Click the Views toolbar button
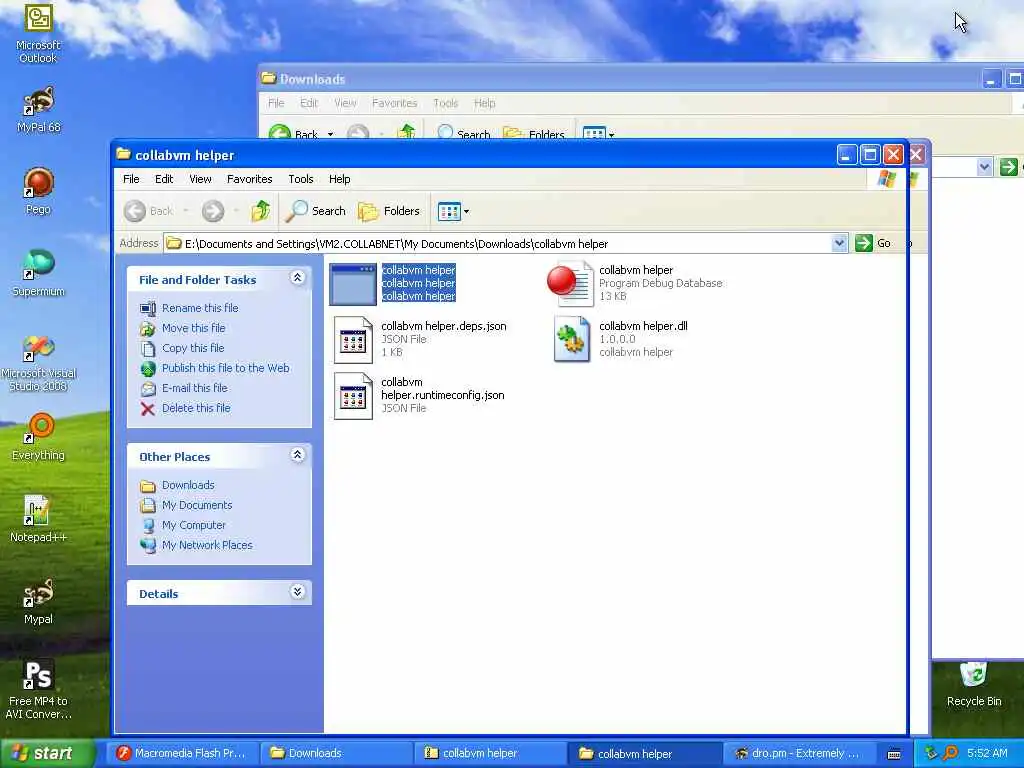The image size is (1024, 768). (449, 211)
